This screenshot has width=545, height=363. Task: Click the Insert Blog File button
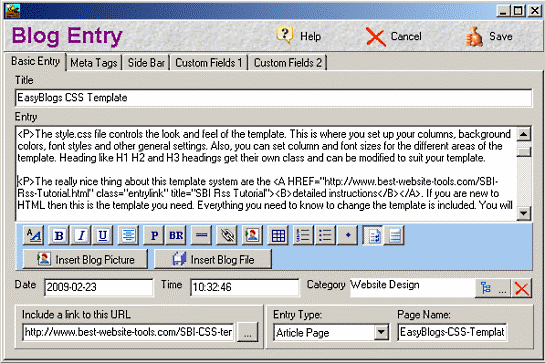(x=213, y=259)
